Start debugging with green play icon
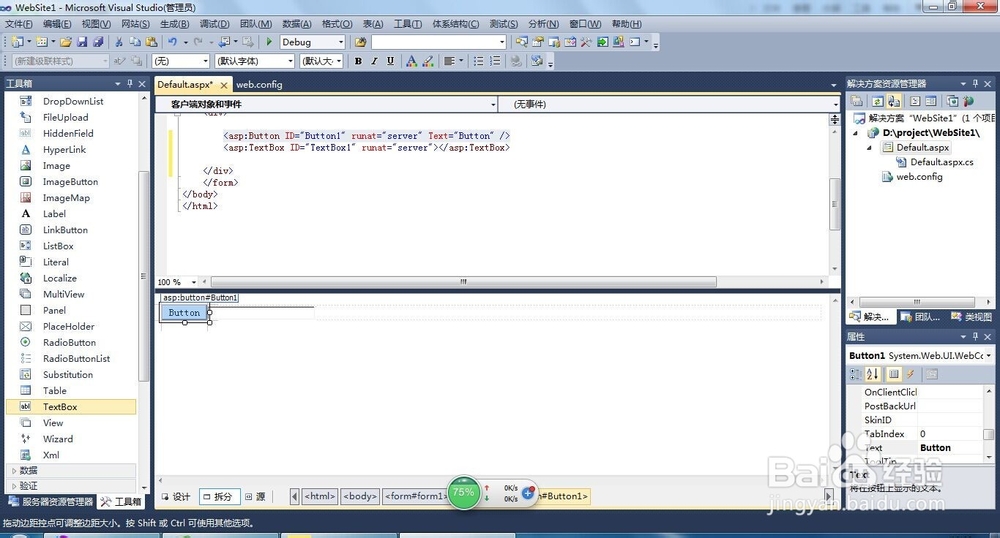The height and width of the screenshot is (538, 1000). pyautogui.click(x=269, y=42)
